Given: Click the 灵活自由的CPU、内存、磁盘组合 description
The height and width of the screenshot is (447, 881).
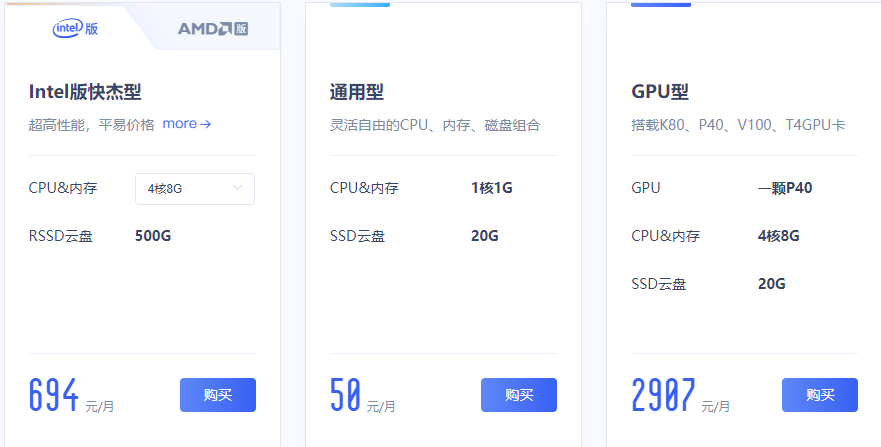Looking at the screenshot, I should (x=435, y=125).
